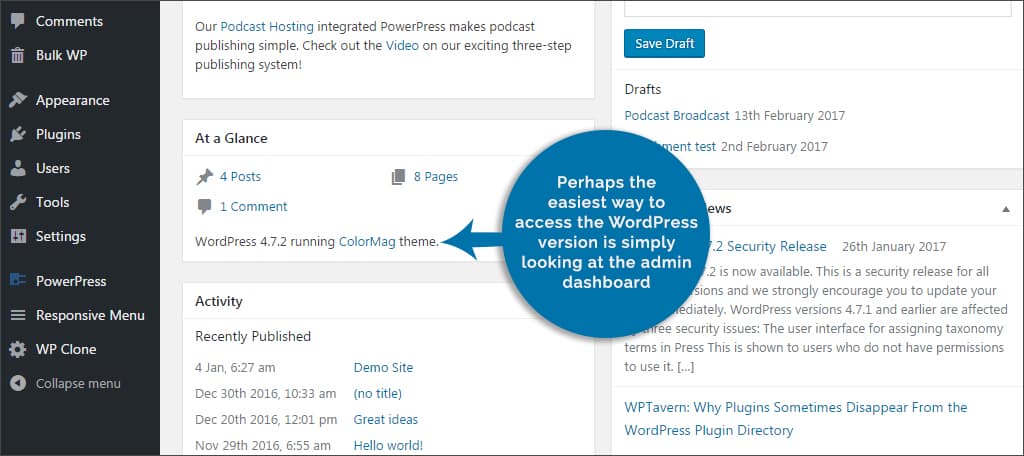
Task: Open the Users menu
Action: 53,169
